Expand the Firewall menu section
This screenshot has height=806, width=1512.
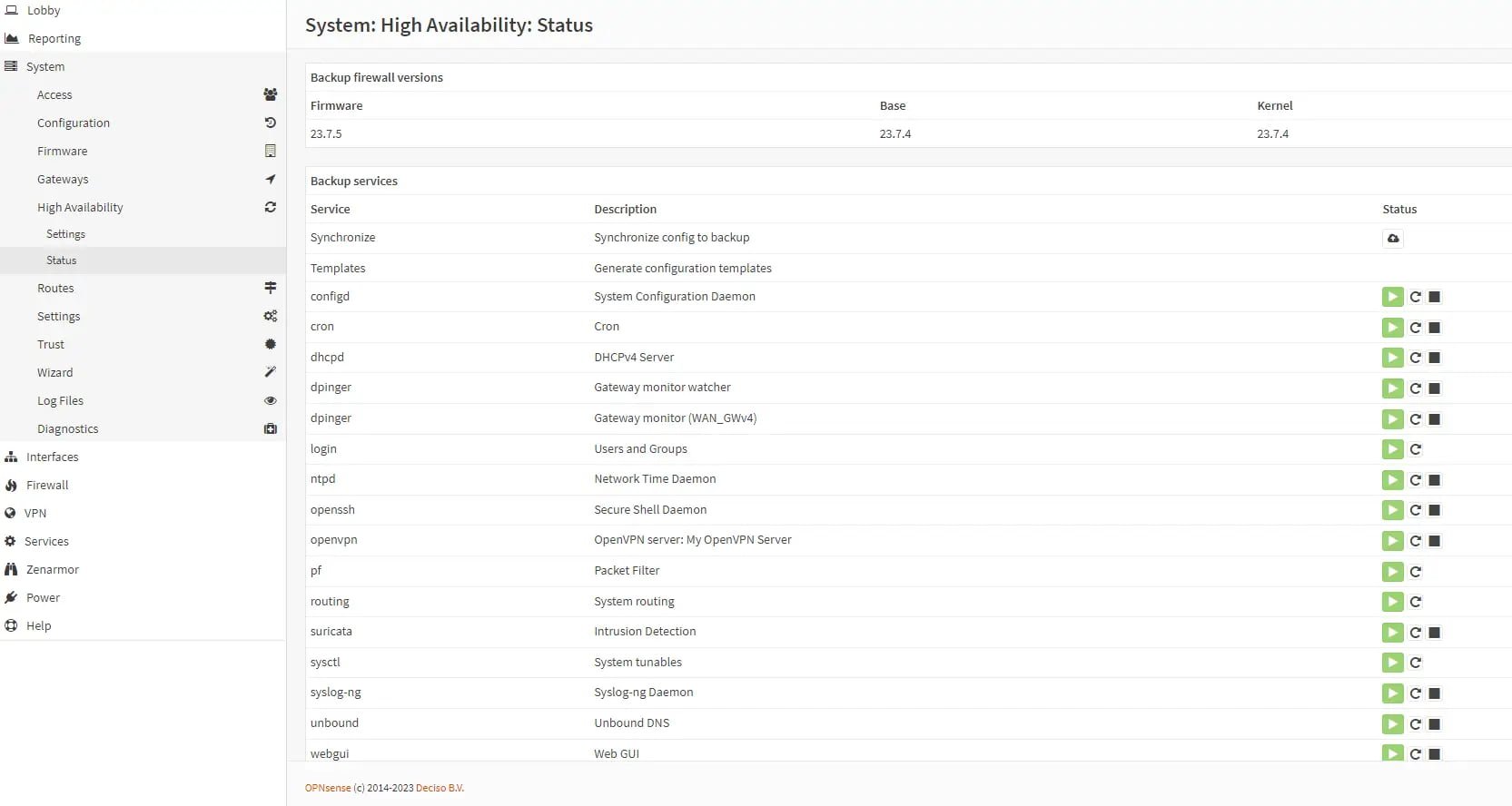point(143,485)
